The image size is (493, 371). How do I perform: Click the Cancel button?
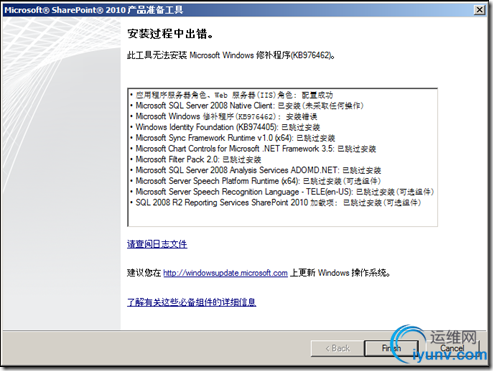[x=452, y=348]
